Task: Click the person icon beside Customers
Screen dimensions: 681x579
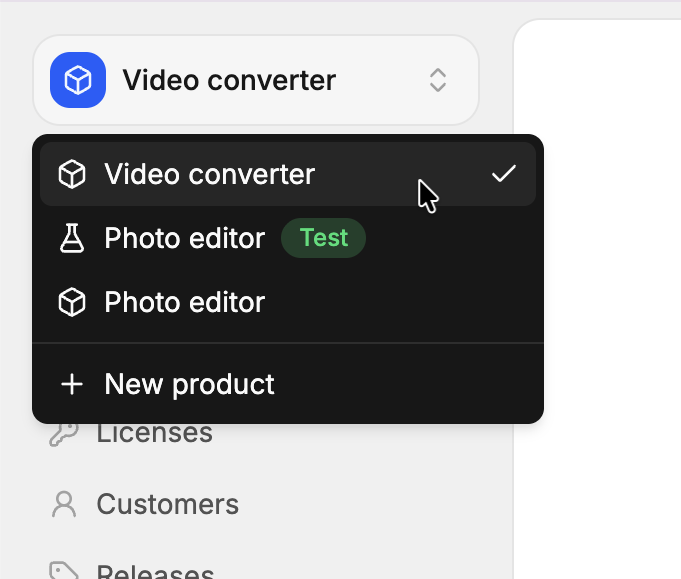Action: click(64, 504)
